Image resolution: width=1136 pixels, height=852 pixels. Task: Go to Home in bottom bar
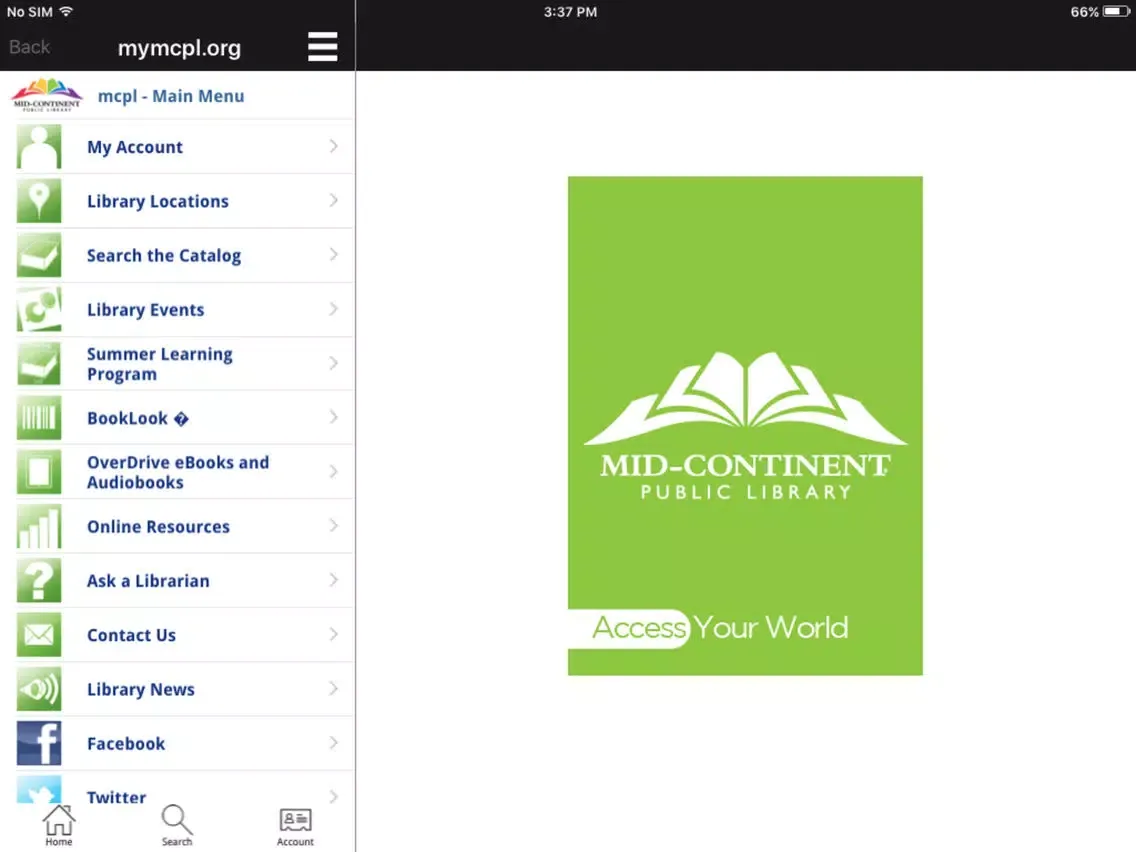(x=59, y=825)
